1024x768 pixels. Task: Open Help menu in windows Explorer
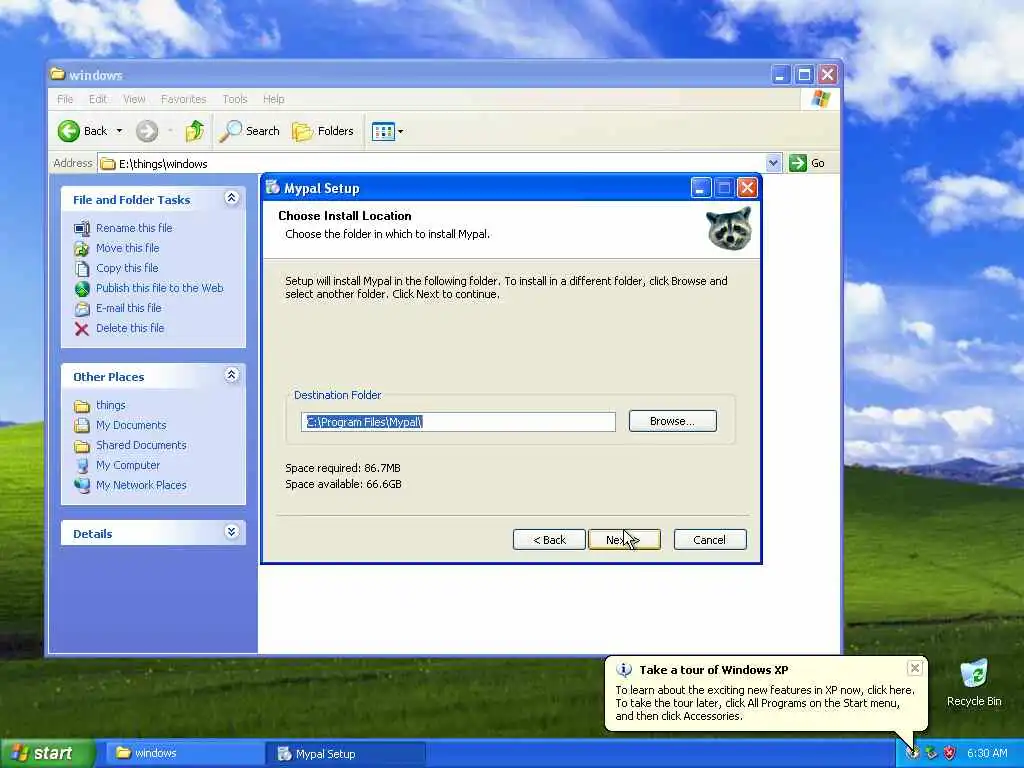point(274,99)
